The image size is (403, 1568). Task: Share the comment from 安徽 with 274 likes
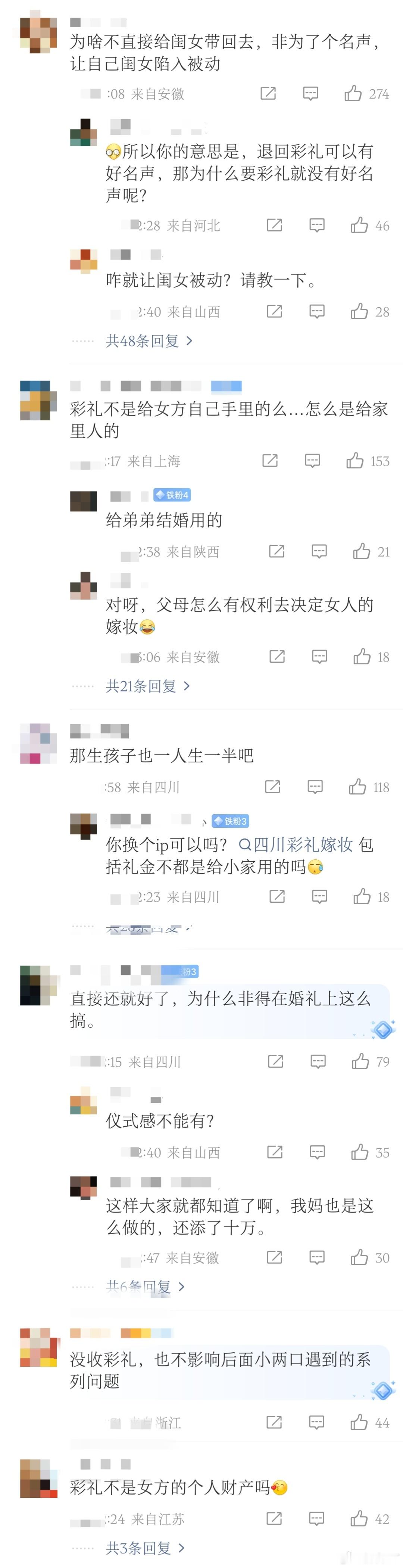268,93
